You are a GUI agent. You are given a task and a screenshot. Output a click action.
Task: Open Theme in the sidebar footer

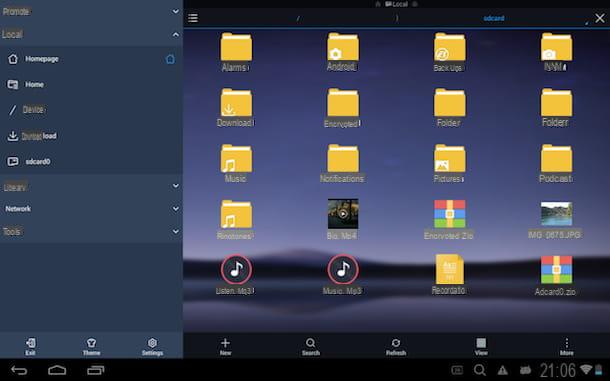pyautogui.click(x=91, y=346)
